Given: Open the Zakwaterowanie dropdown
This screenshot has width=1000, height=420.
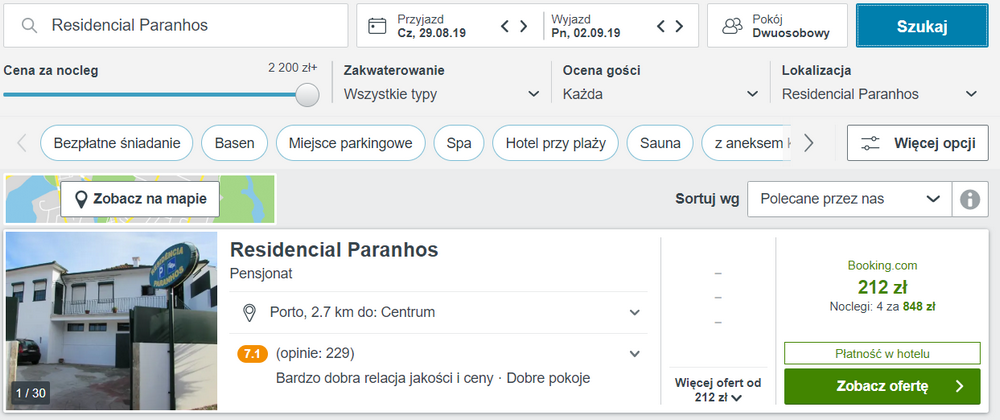Looking at the screenshot, I should 442,94.
